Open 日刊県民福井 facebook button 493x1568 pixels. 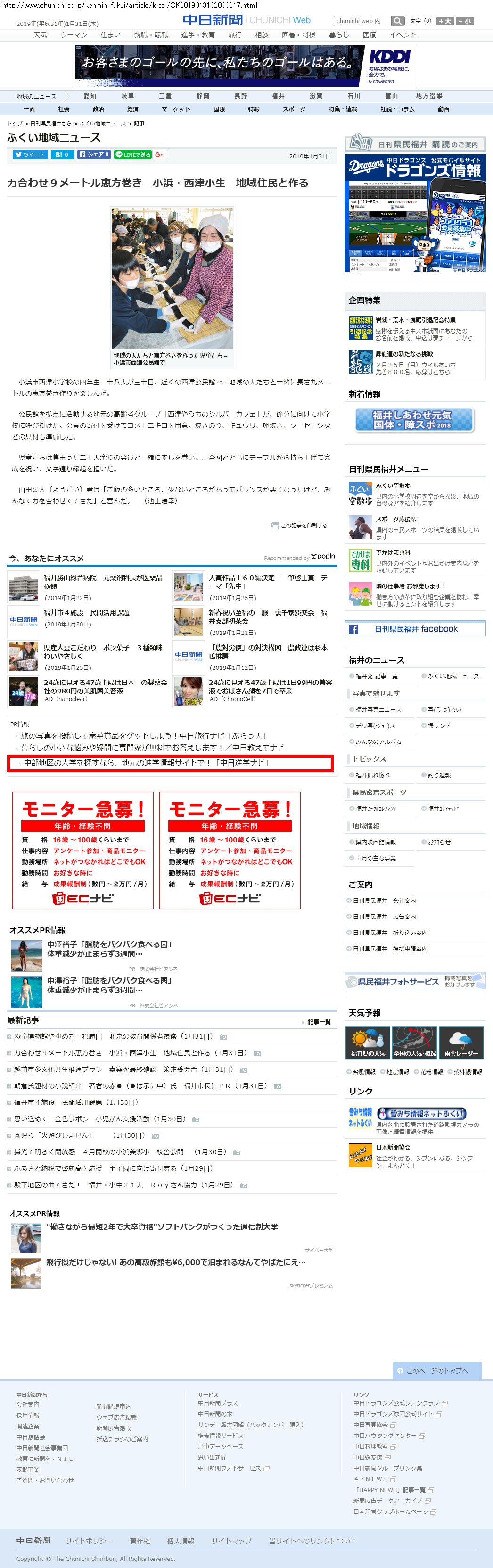(x=415, y=629)
